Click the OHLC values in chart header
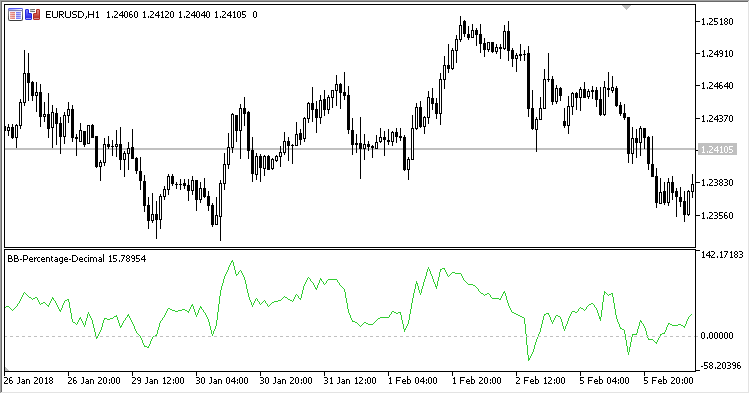Image resolution: width=750 pixels, height=394 pixels. point(176,15)
